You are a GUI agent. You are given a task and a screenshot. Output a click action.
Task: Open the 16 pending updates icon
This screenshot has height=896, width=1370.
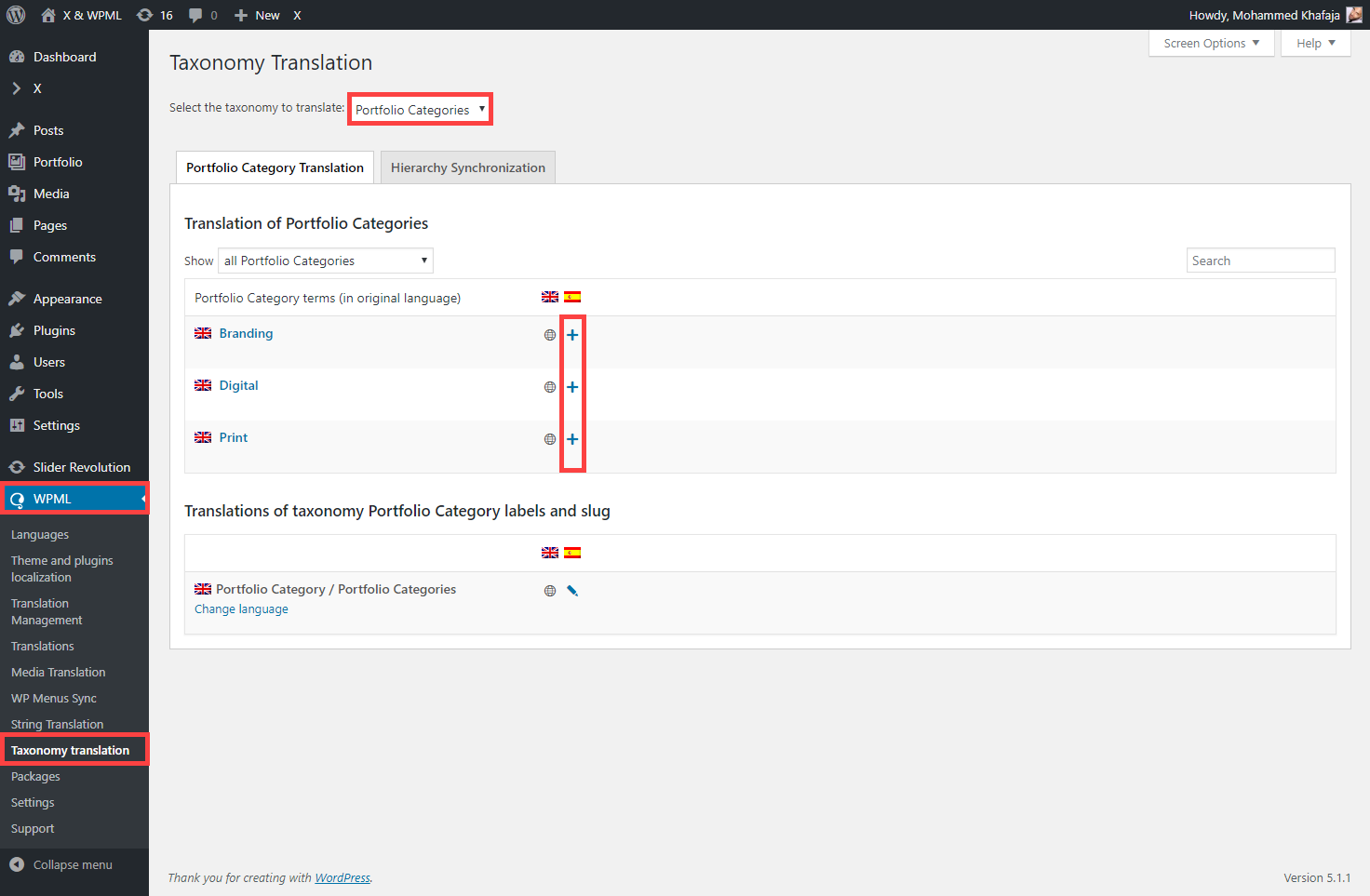154,15
